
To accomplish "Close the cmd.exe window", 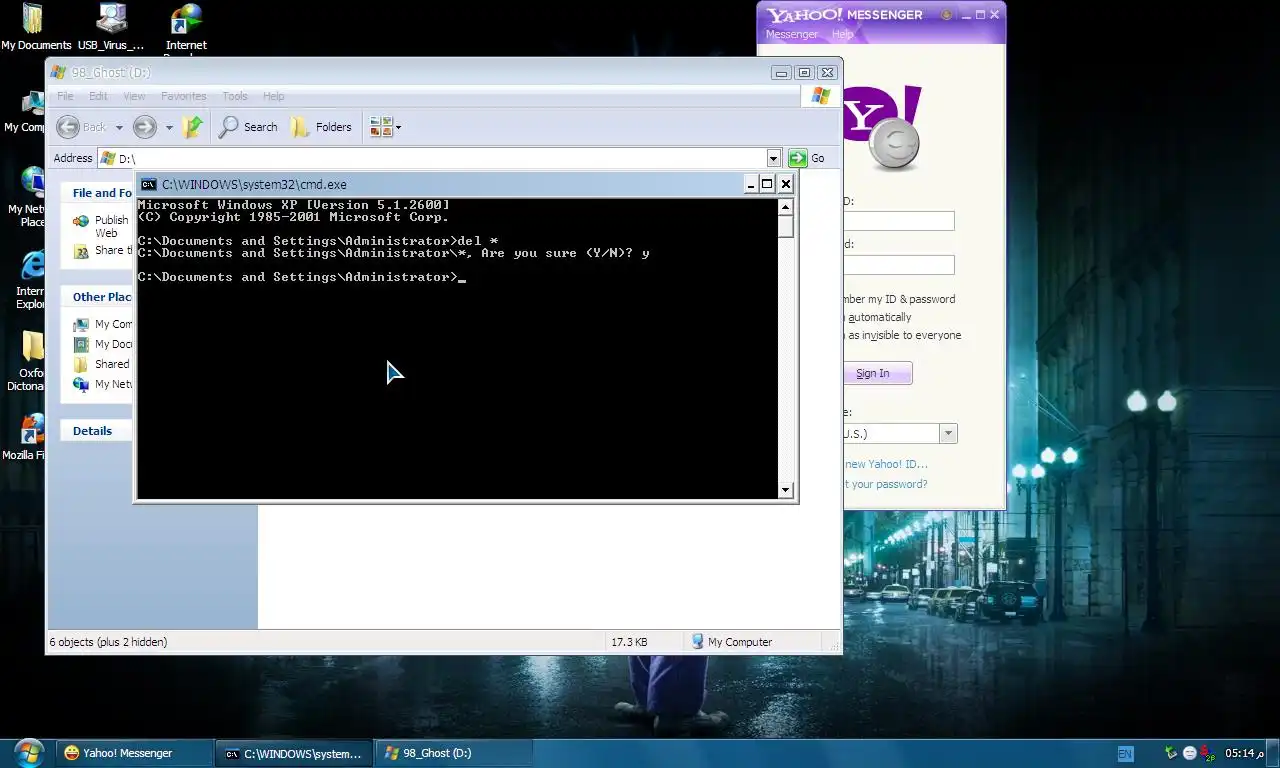I will click(785, 184).
